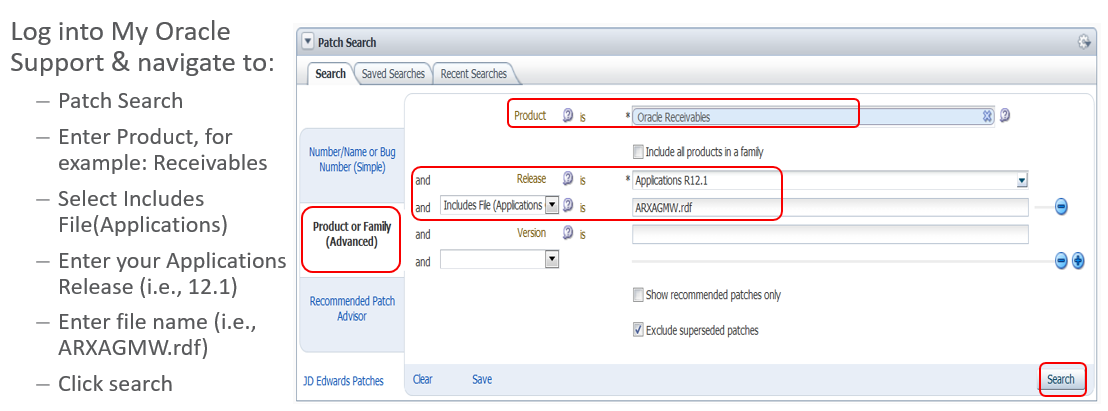Screen dimensions: 1108x411
Task: Click help icon next to Product label
Action: pyautogui.click(x=568, y=116)
